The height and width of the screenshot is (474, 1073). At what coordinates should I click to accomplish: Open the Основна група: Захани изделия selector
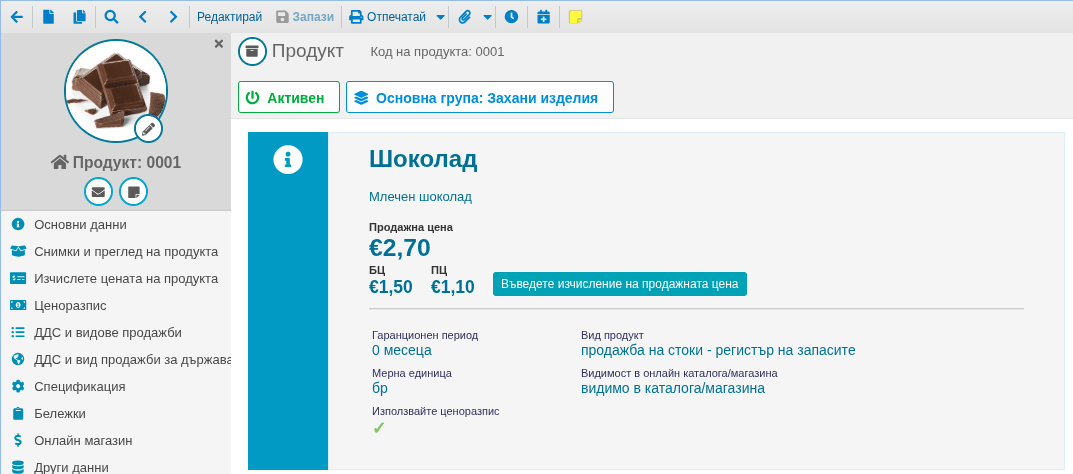point(480,98)
